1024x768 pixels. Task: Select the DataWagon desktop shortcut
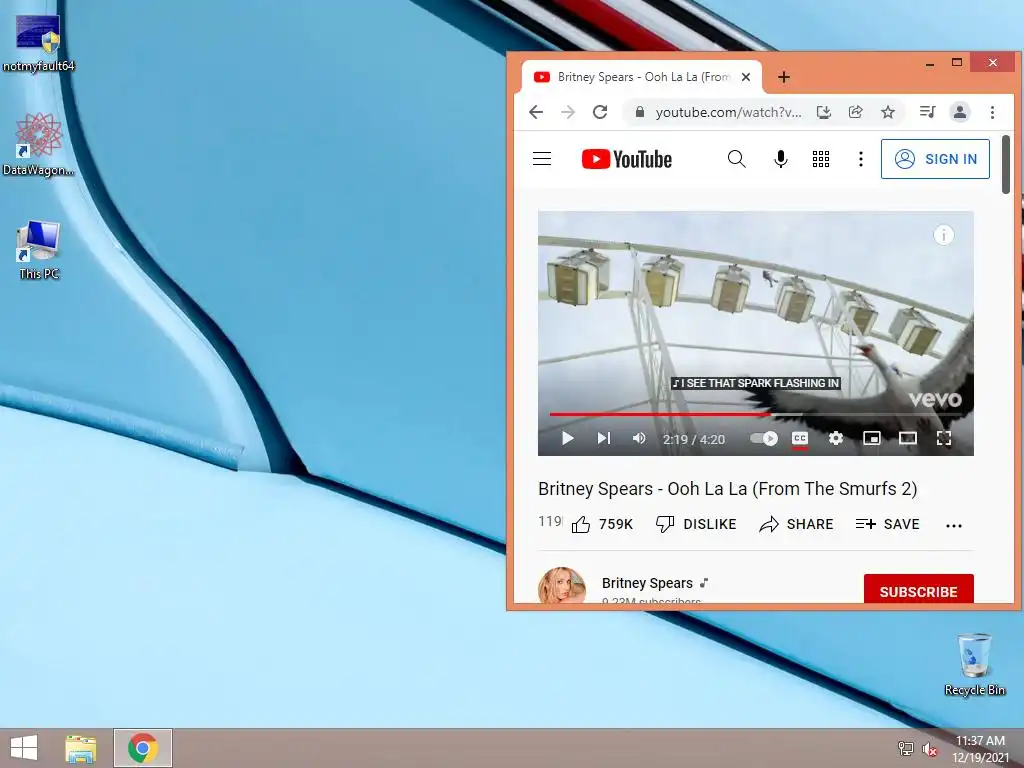(39, 144)
